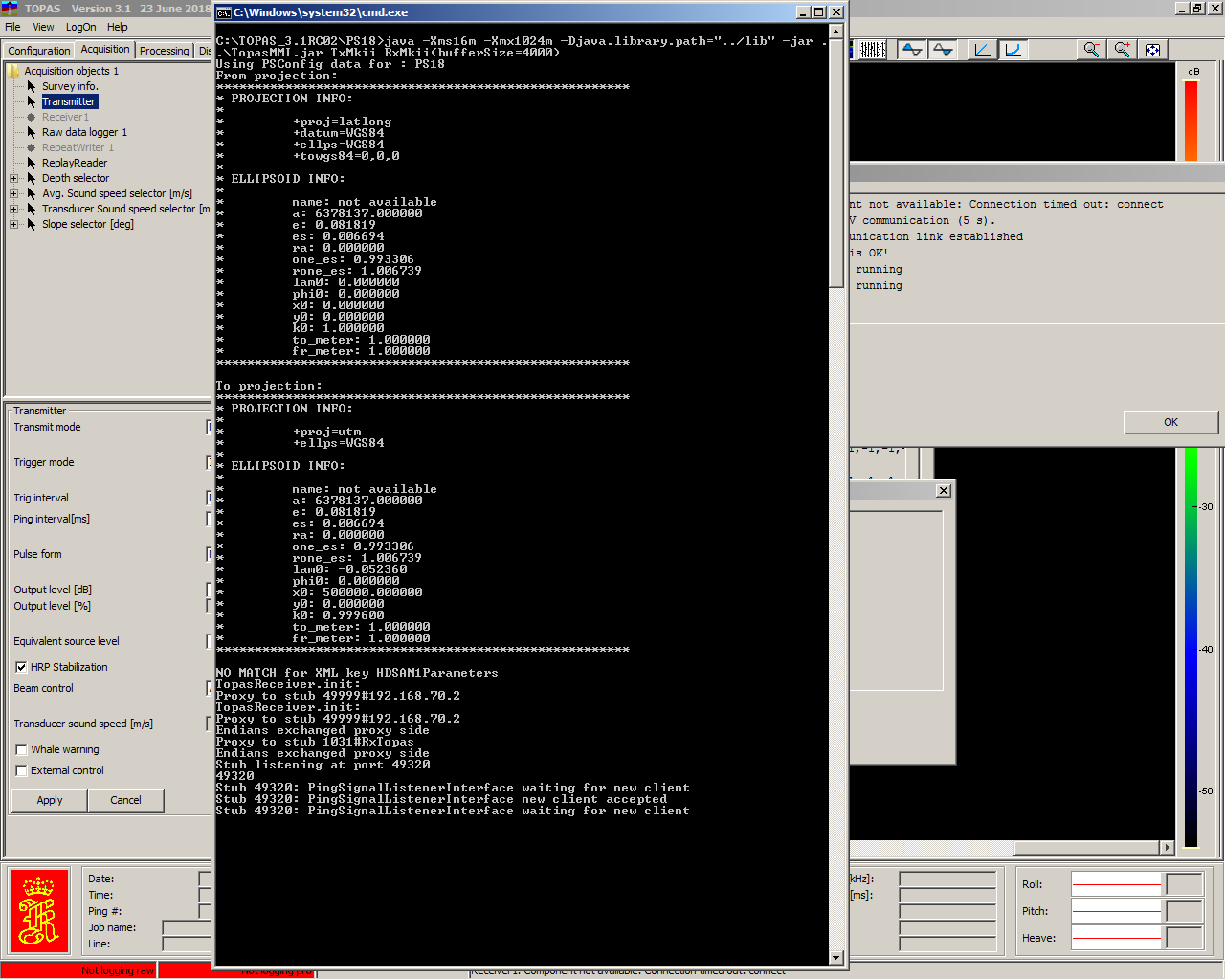Choose the negative-fill waveform icon
This screenshot has width=1225, height=980.
[943, 50]
